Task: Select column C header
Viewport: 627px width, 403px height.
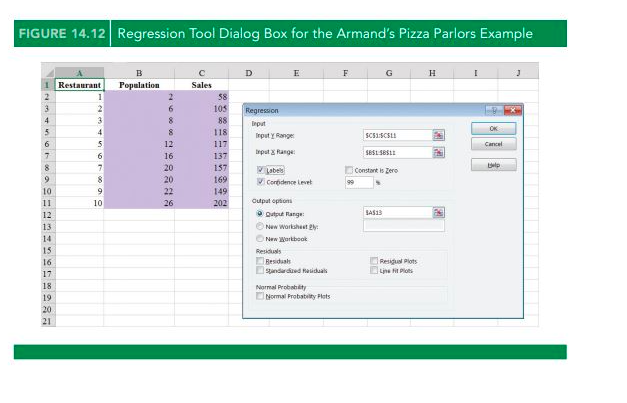Action: click(202, 73)
